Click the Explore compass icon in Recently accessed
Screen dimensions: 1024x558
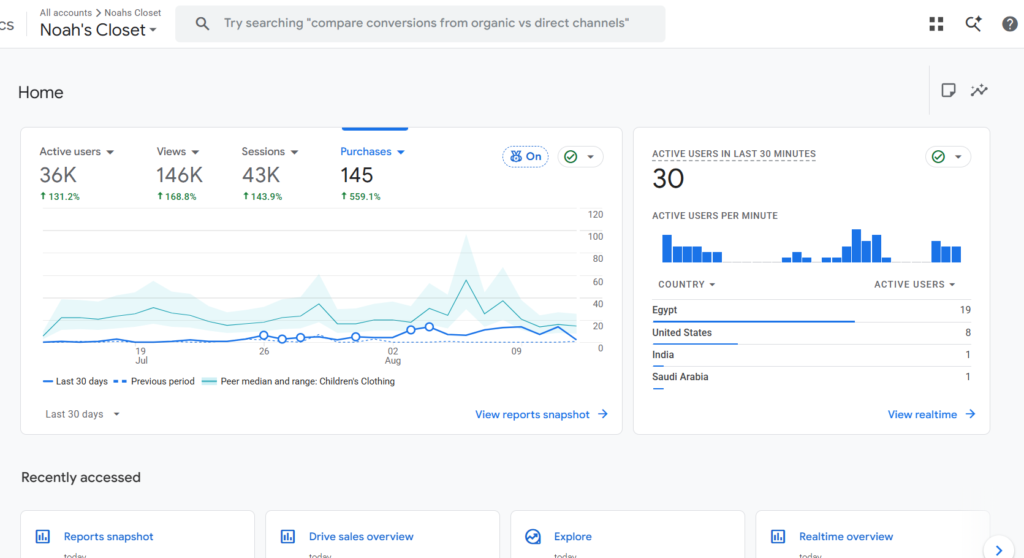pyautogui.click(x=533, y=536)
